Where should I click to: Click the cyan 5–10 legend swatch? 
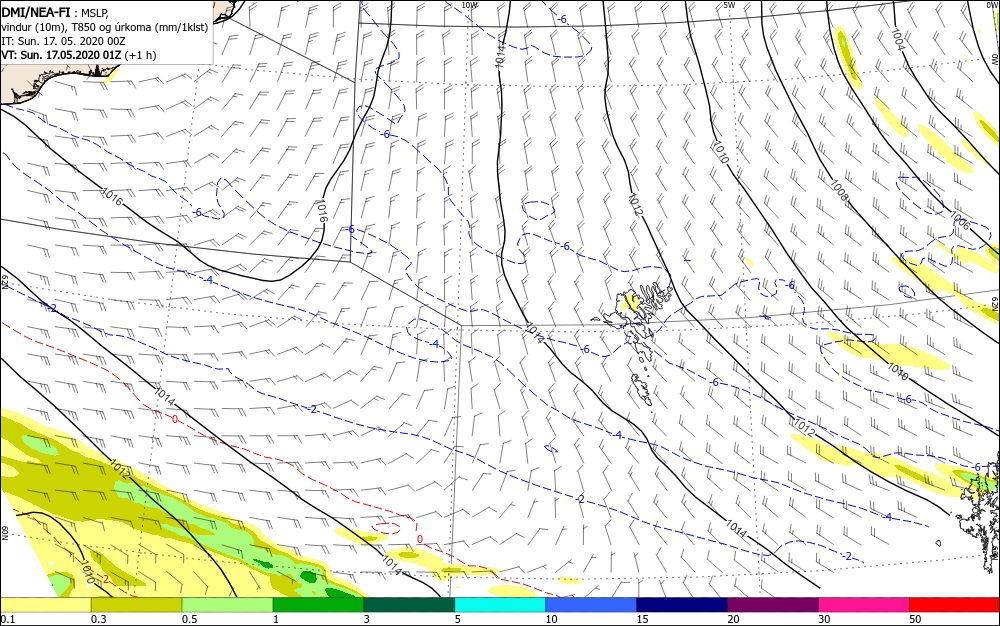500,605
